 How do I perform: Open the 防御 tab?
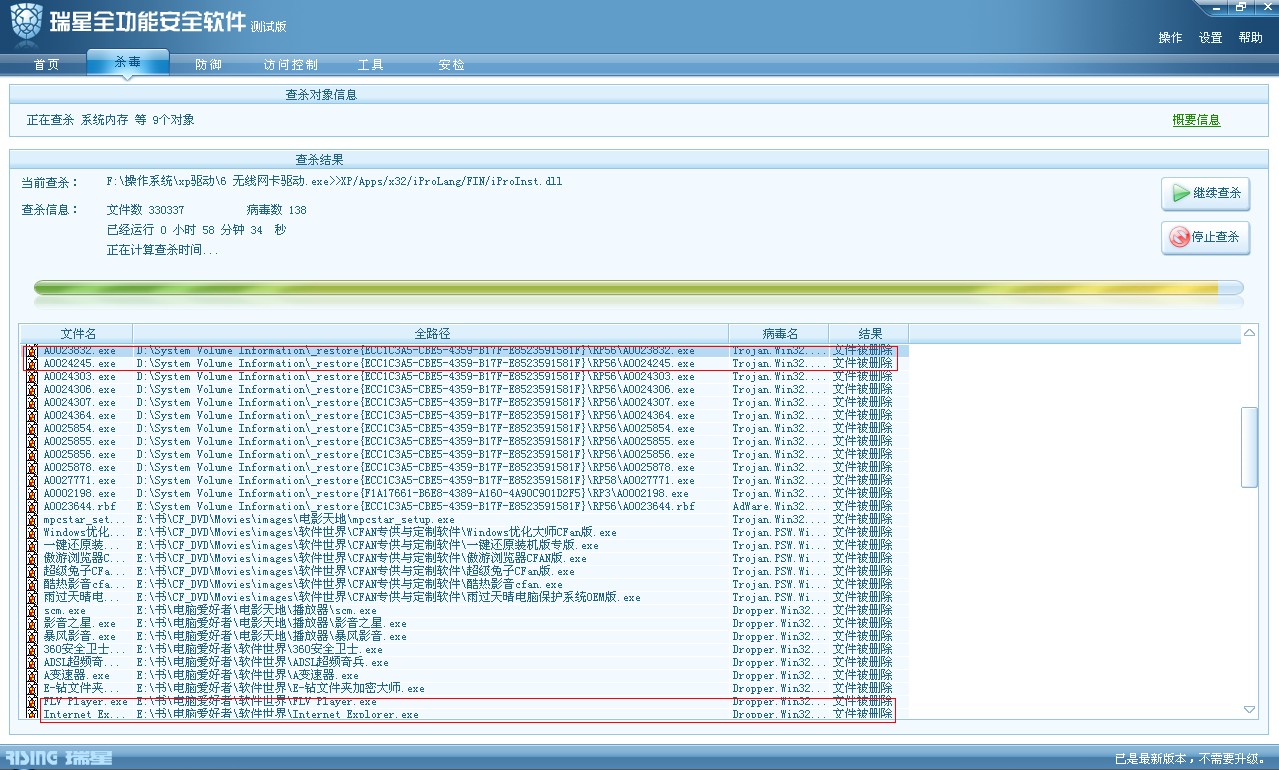pos(209,65)
